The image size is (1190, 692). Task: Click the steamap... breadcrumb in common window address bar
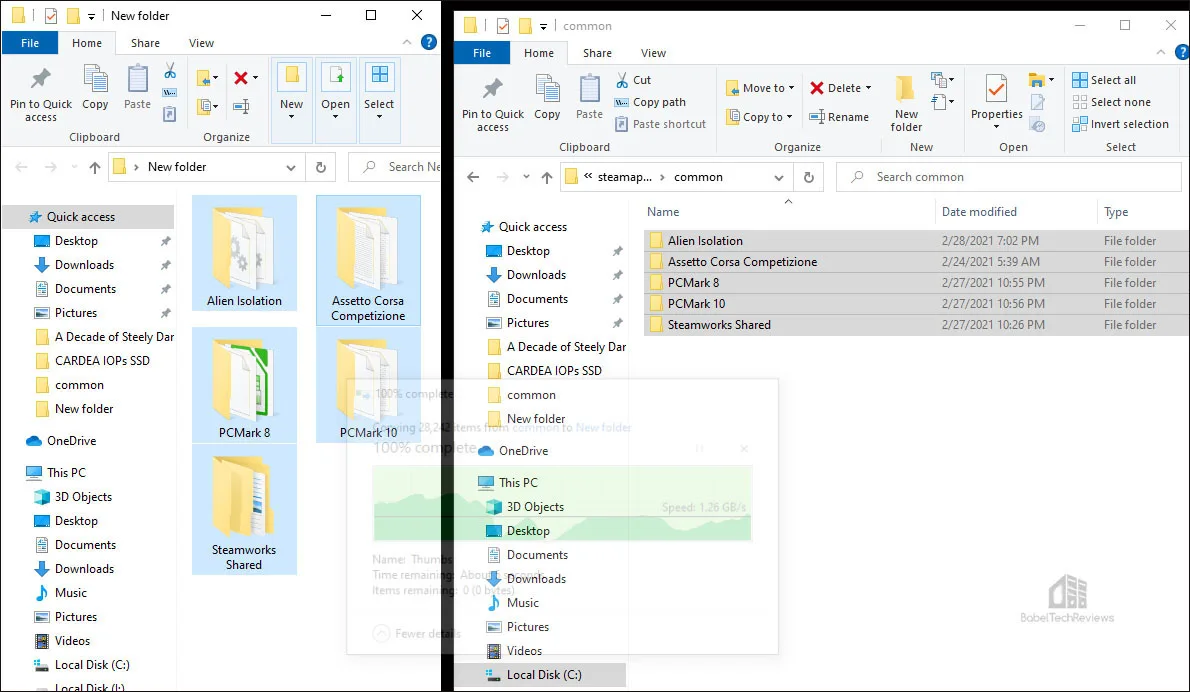click(x=625, y=177)
